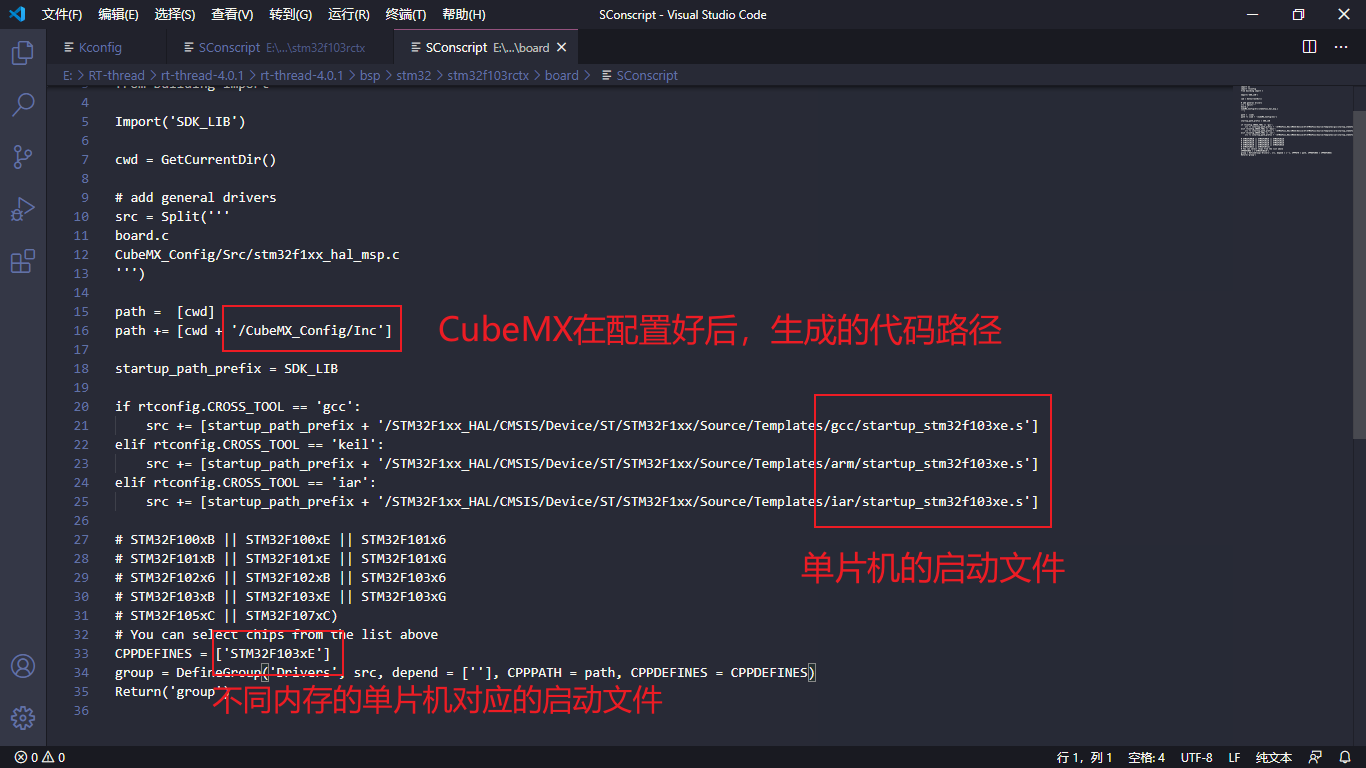Viewport: 1366px width, 768px height.
Task: Click the '# add general drivers' comment
Action: pyautogui.click(x=196, y=197)
